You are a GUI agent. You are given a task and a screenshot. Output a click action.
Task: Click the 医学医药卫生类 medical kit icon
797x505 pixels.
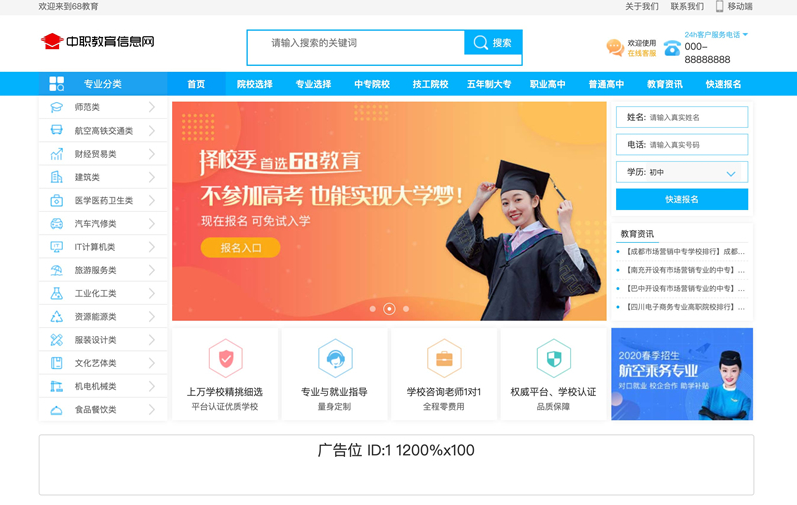click(x=56, y=200)
